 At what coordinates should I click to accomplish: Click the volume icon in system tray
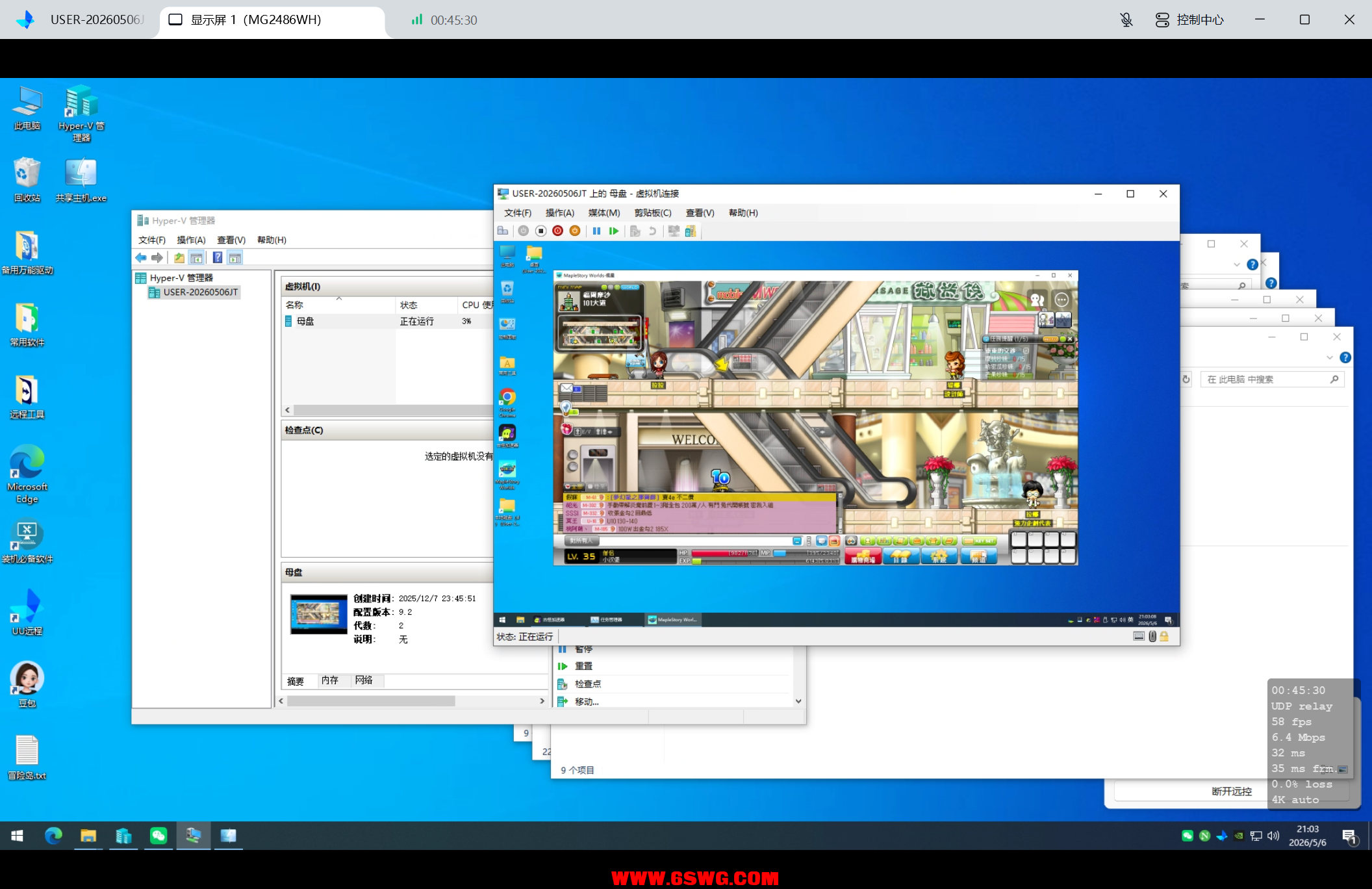click(1273, 836)
